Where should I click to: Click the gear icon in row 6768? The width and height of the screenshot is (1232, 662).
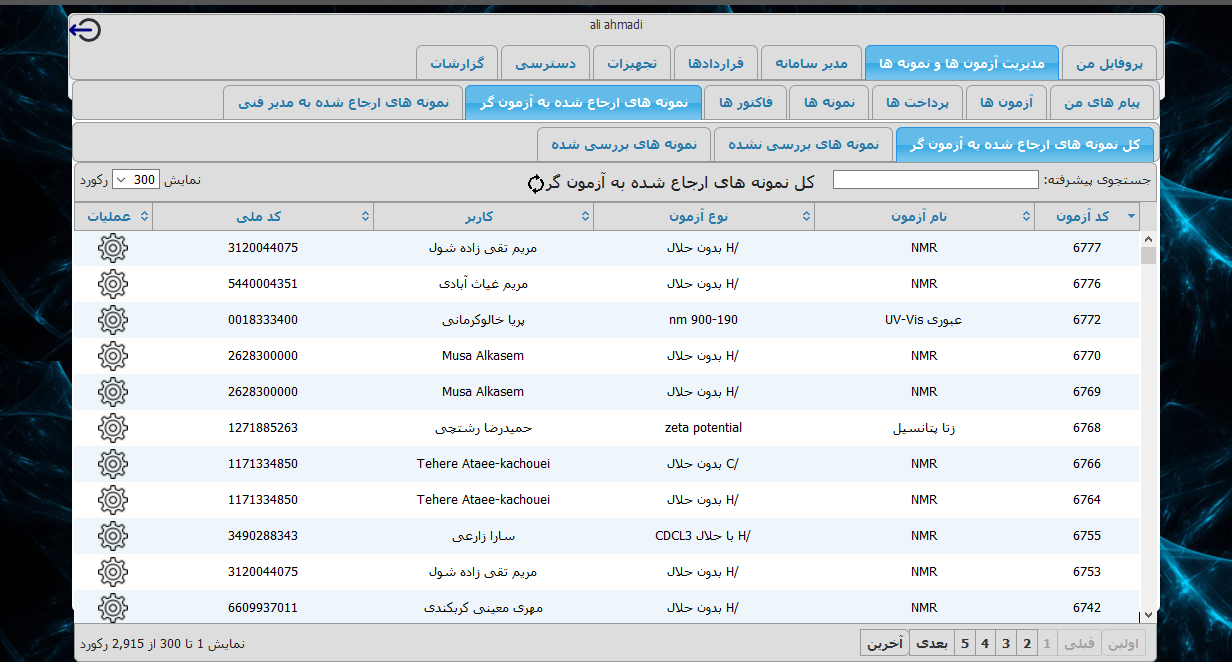pos(113,428)
